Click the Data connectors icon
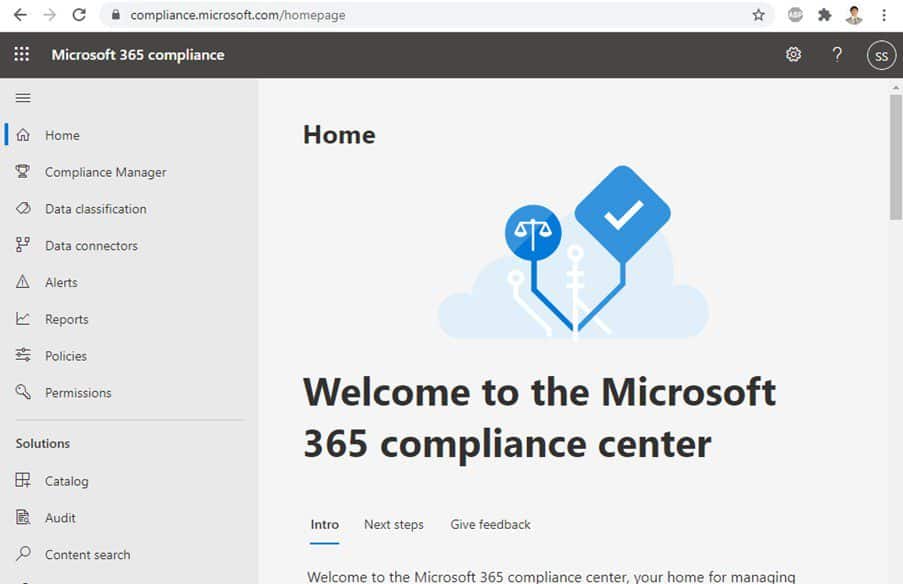Screen dimensions: 903x584 (23, 245)
